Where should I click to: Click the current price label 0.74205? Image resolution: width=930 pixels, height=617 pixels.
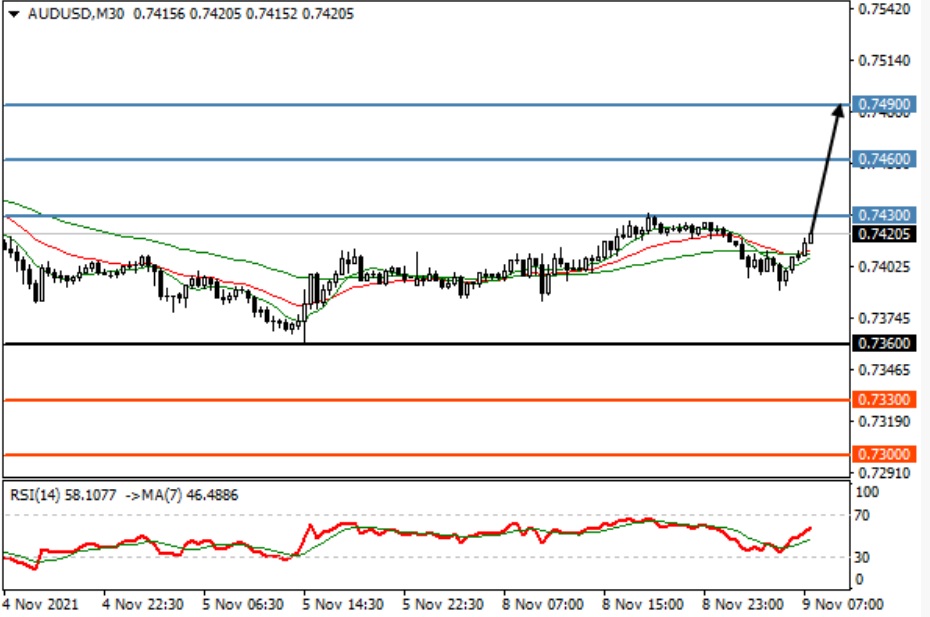pos(884,234)
